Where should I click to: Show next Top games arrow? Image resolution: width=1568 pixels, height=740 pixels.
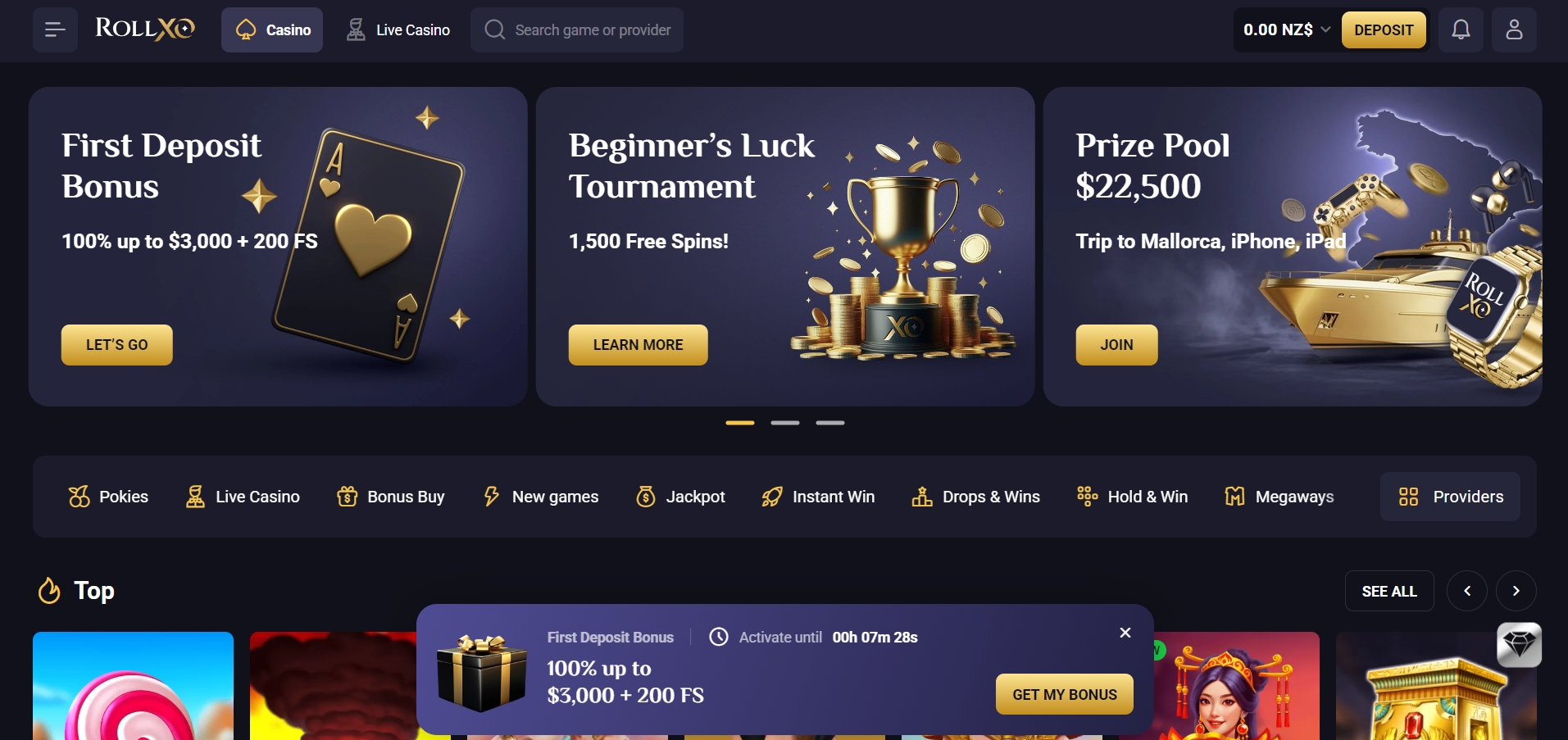(1516, 591)
